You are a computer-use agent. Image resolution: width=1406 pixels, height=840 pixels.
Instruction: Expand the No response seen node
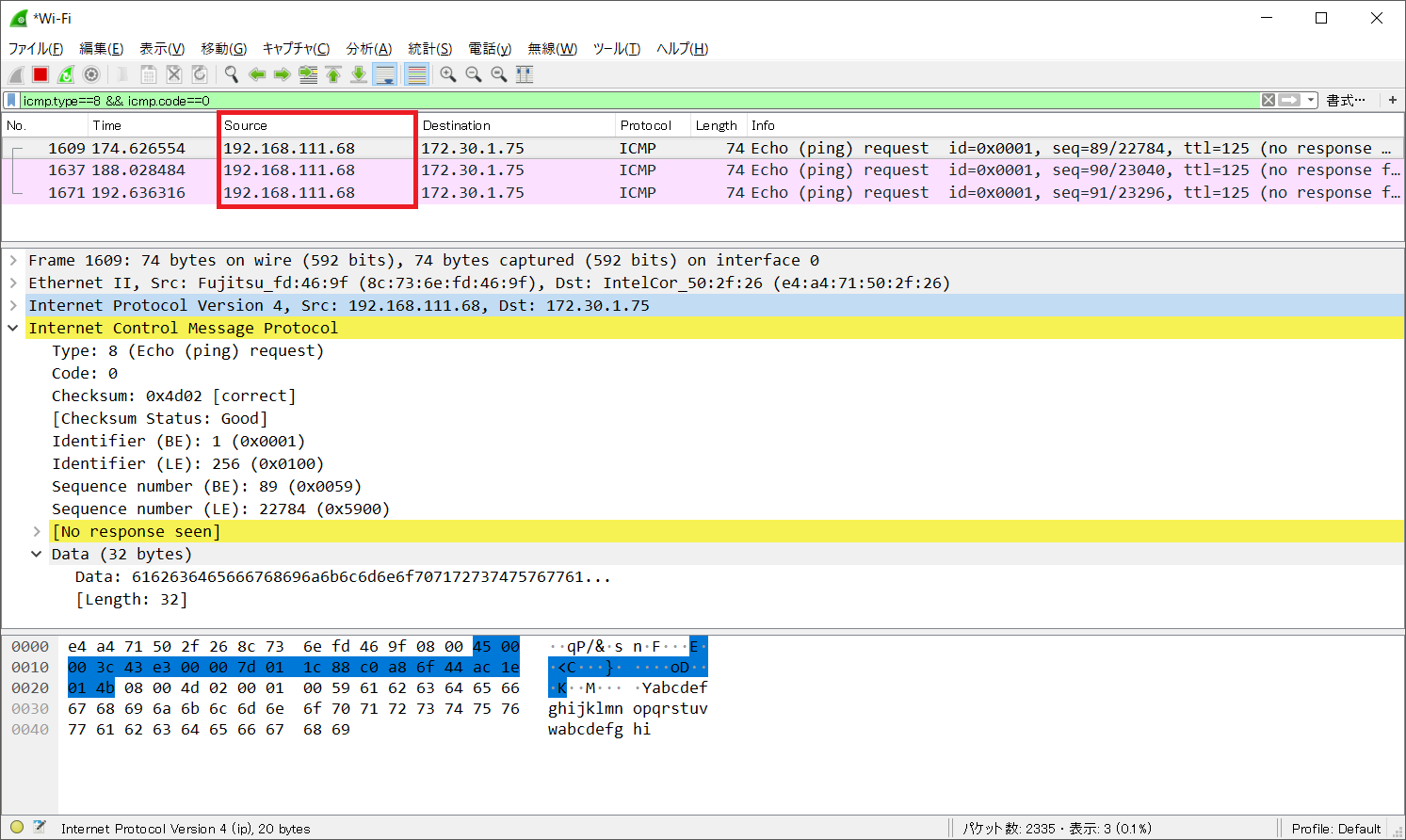(x=37, y=531)
